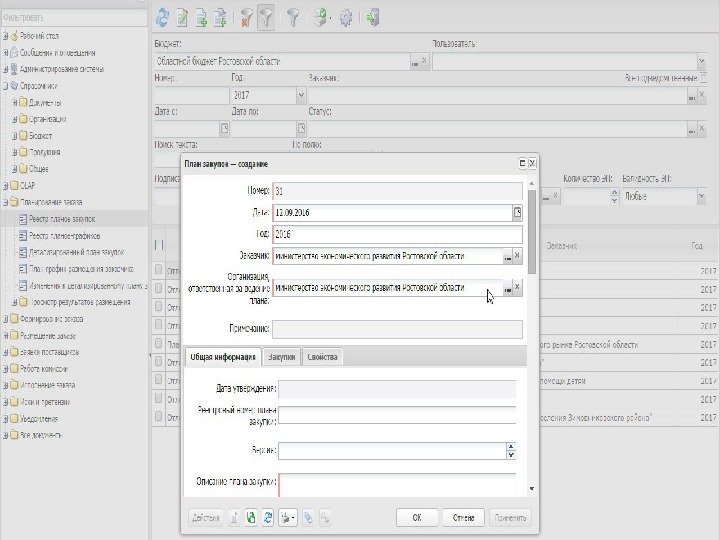
Task: Click the create document with copy icon
Action: click(220, 17)
